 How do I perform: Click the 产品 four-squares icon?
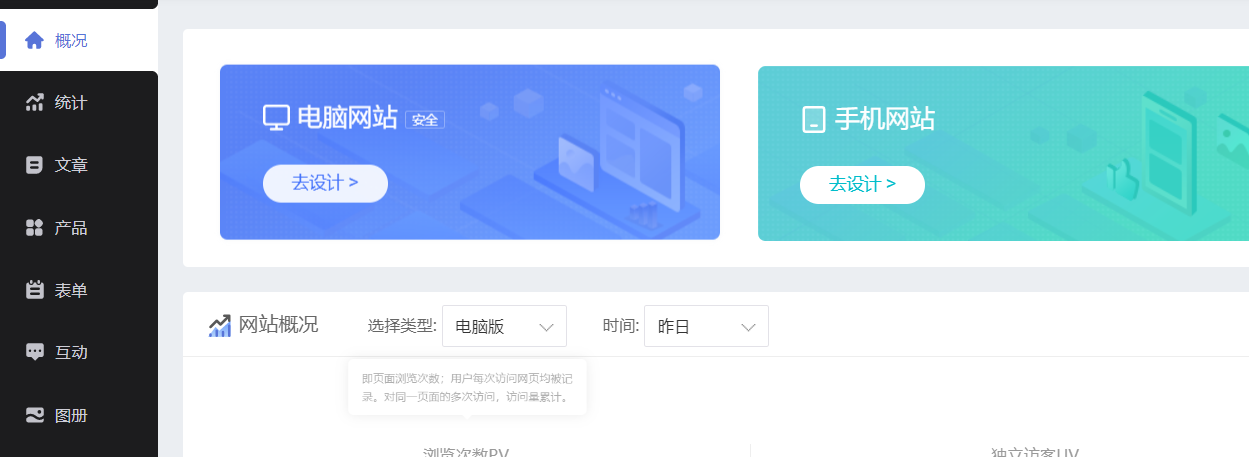pos(35,228)
